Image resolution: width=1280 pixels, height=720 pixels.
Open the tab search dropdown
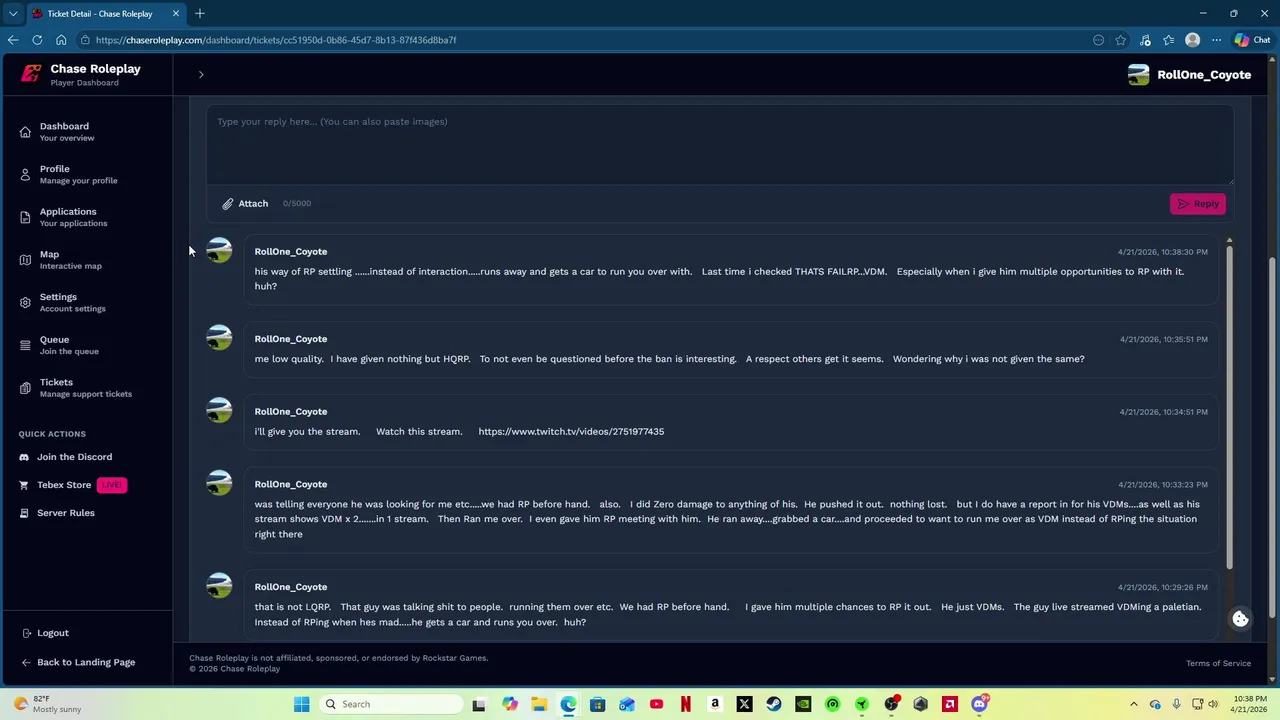click(x=13, y=13)
